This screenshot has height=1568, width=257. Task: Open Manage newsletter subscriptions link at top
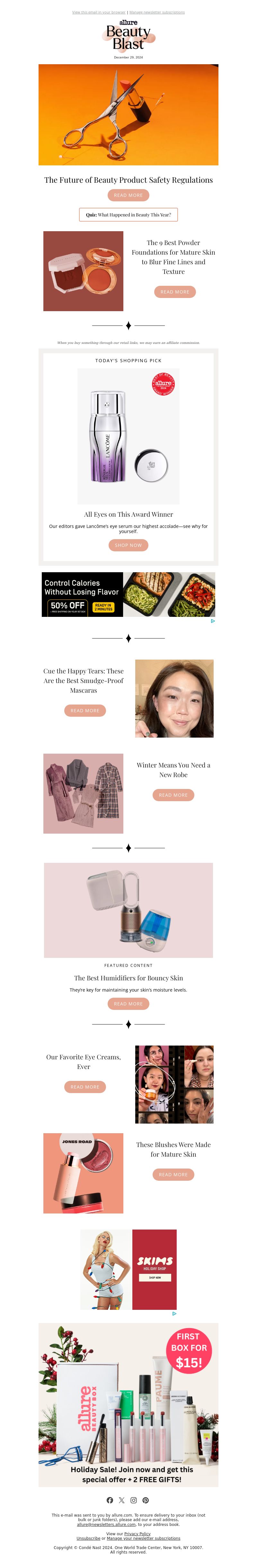click(x=157, y=12)
